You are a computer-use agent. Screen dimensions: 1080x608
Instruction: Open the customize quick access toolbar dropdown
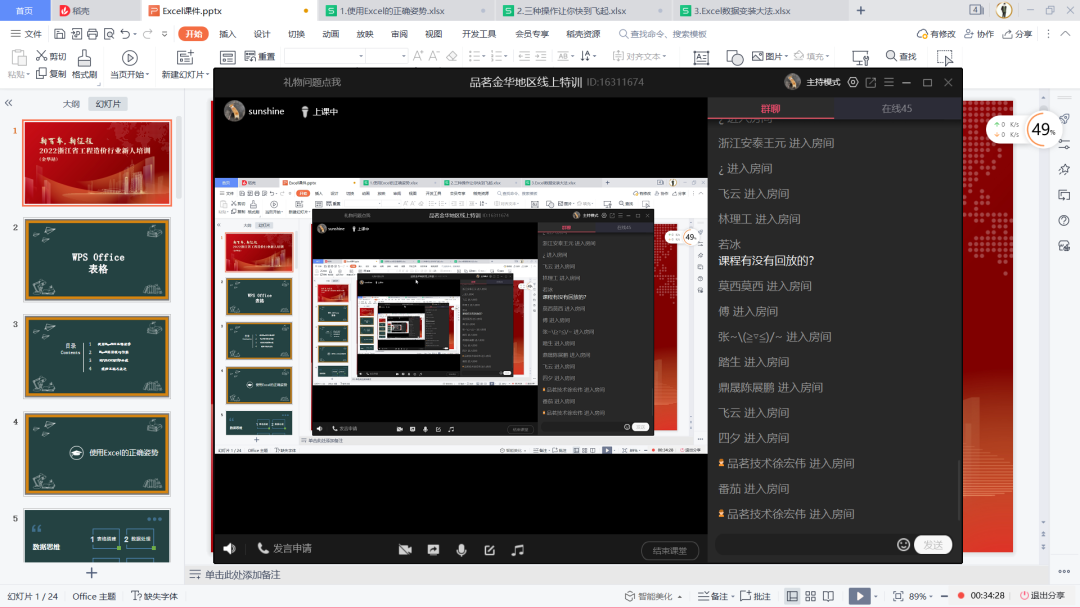pos(165,34)
